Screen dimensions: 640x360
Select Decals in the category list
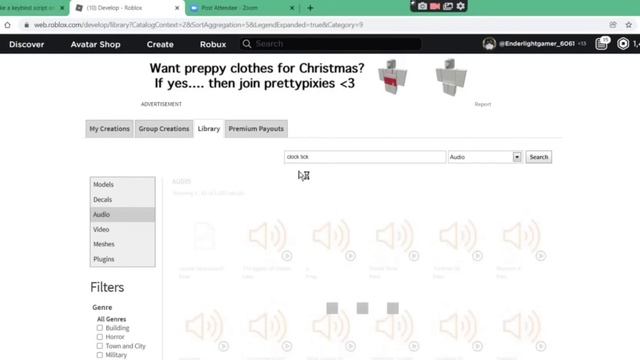[x=122, y=200]
